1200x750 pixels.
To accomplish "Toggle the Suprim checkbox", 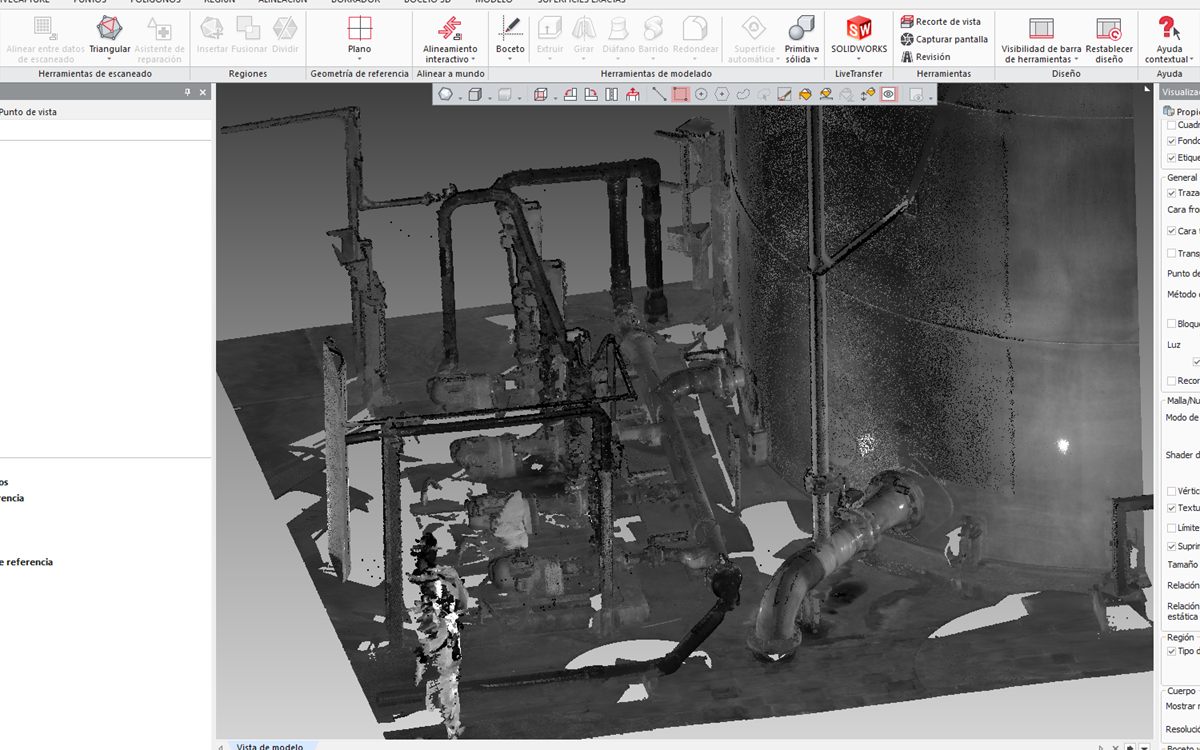I will tap(1172, 547).
